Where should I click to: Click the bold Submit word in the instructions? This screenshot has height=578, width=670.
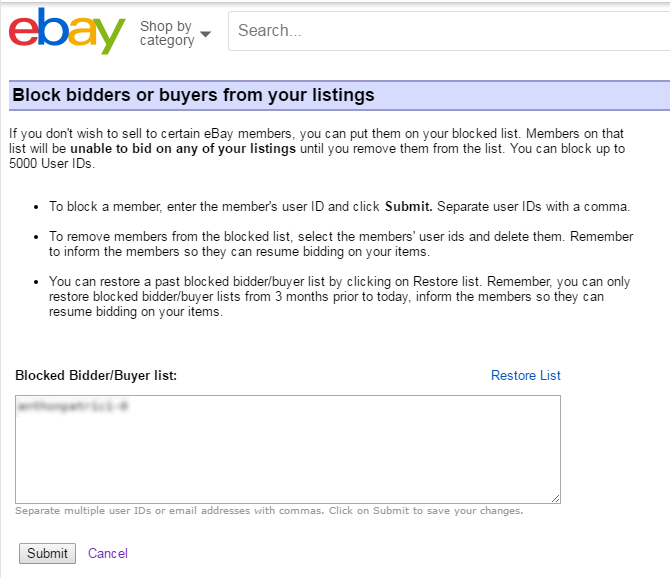(408, 206)
